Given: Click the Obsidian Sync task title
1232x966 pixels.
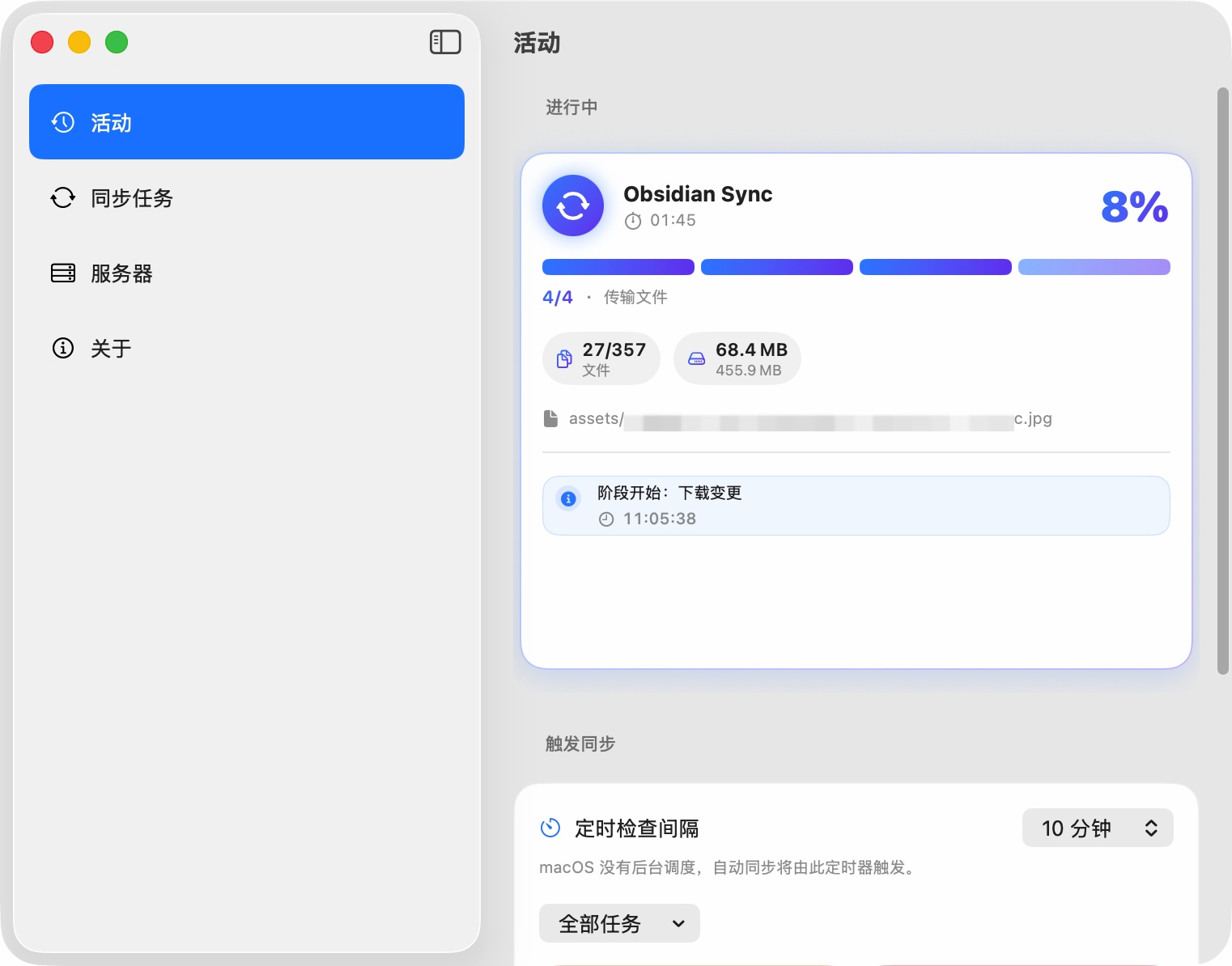Looking at the screenshot, I should pos(698,194).
